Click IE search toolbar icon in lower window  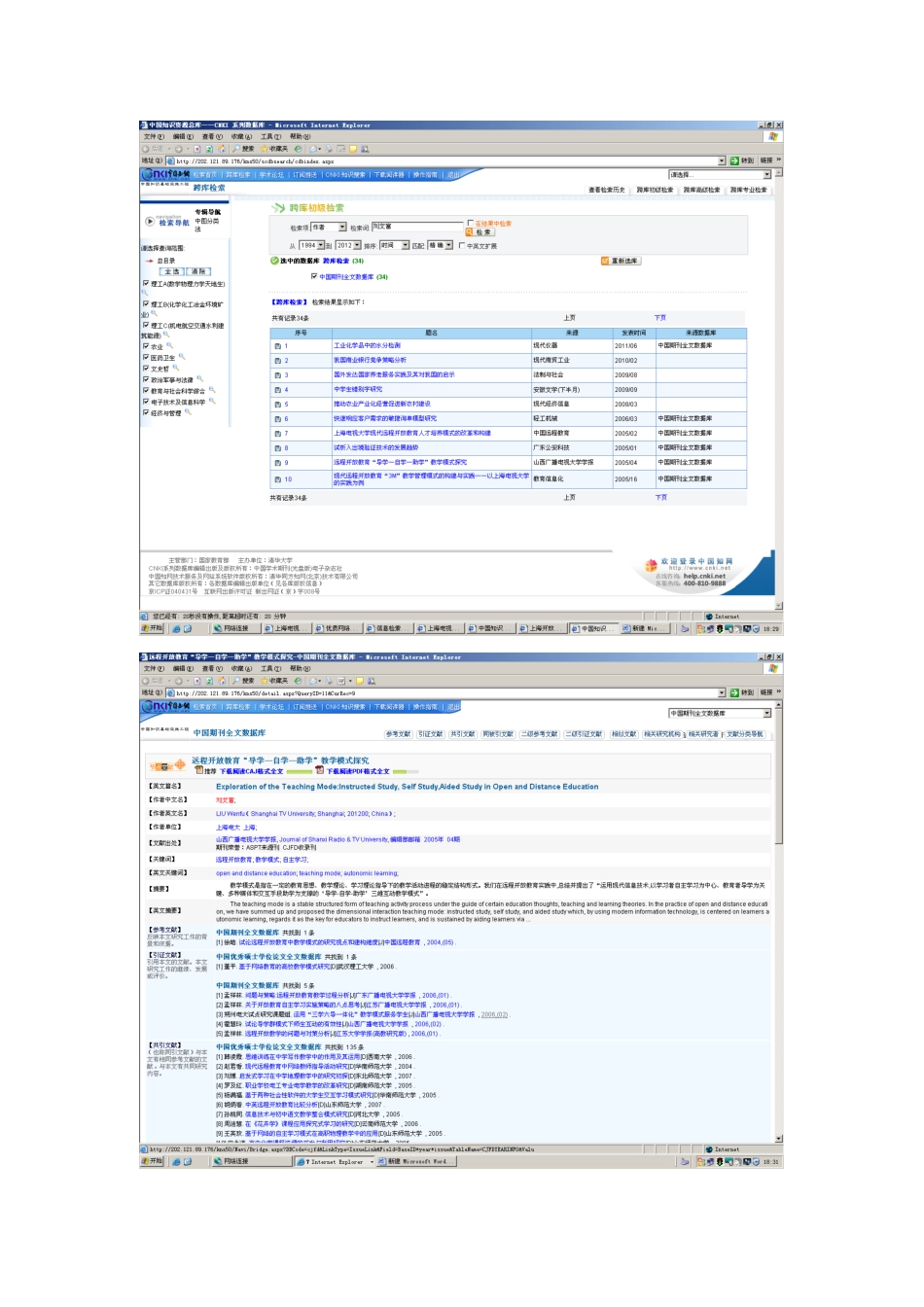tap(235, 681)
